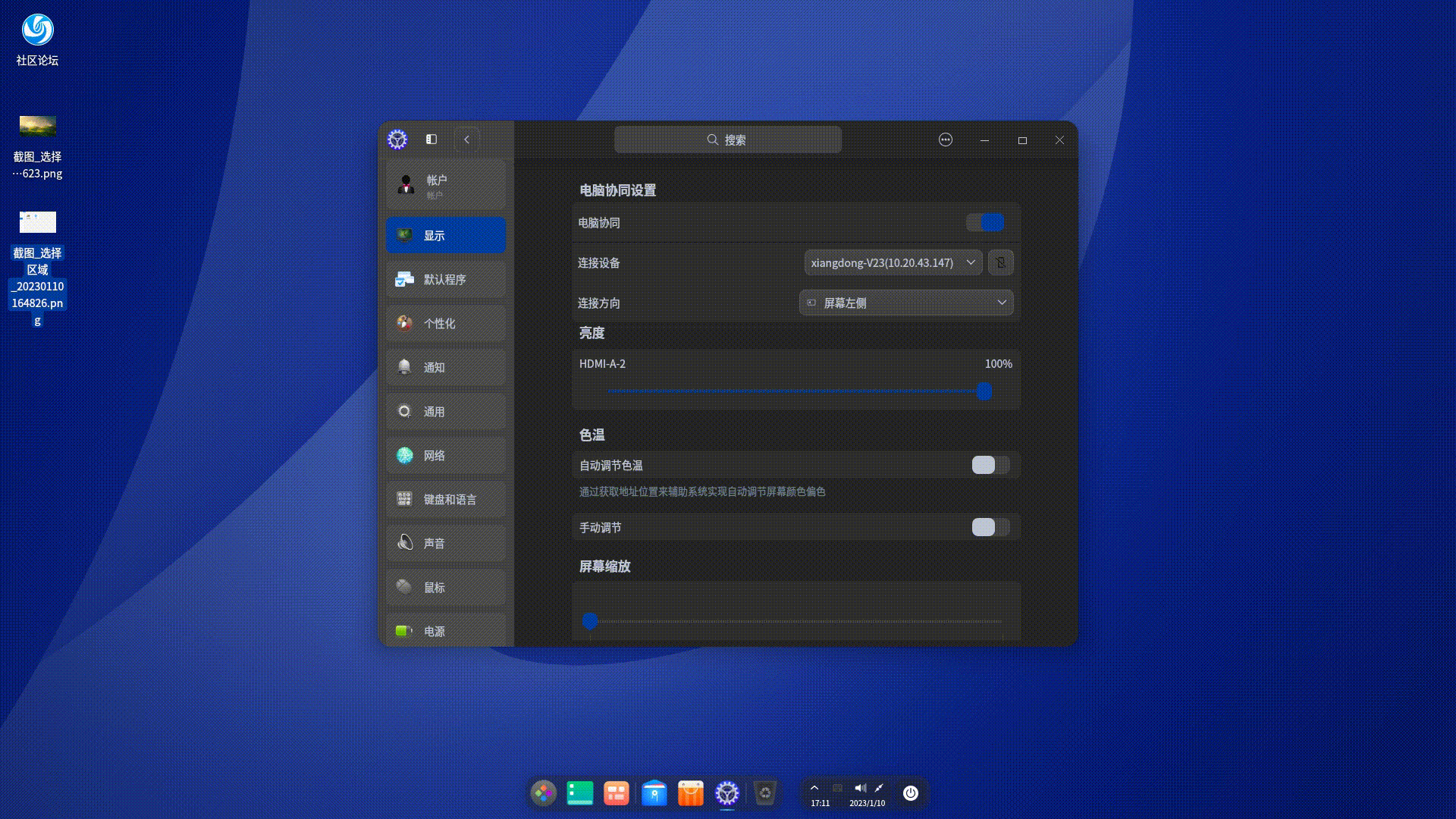
Task: Expand the 连接设备 device dropdown
Action: click(x=893, y=263)
